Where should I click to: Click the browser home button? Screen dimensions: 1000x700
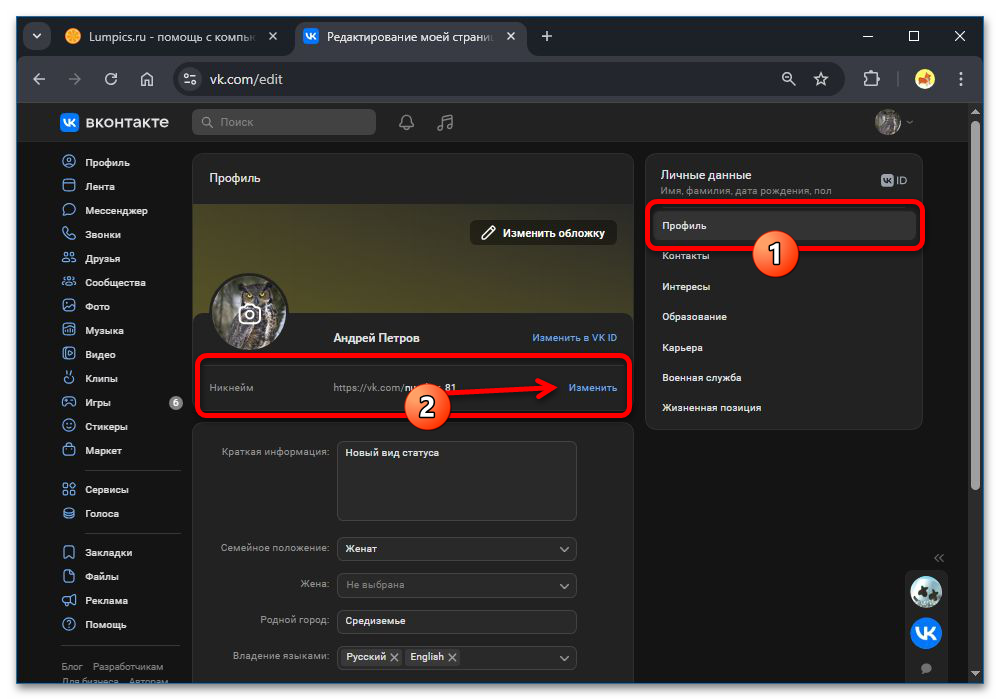tap(147, 79)
